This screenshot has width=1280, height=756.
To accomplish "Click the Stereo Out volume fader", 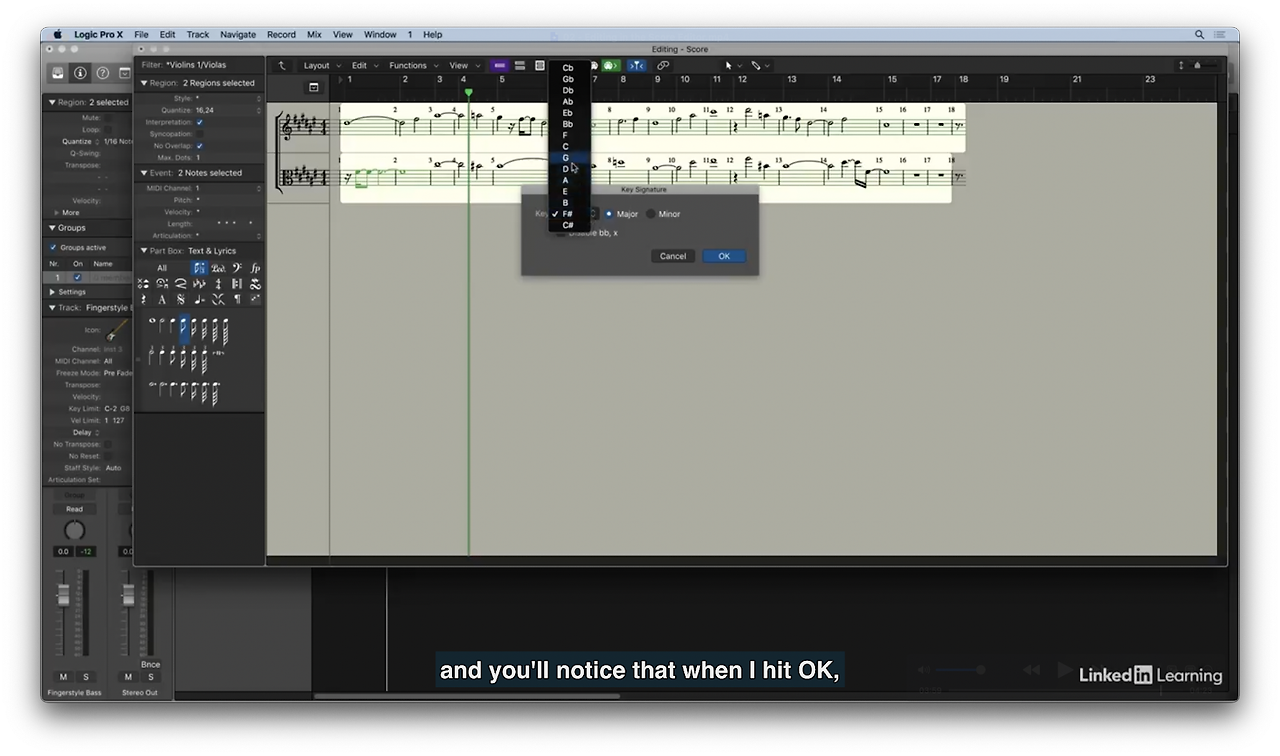I will [128, 594].
